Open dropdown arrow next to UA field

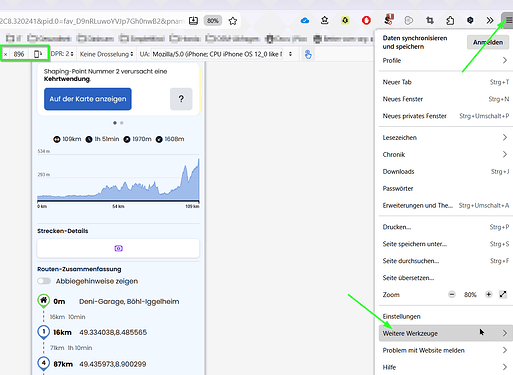click(290, 54)
